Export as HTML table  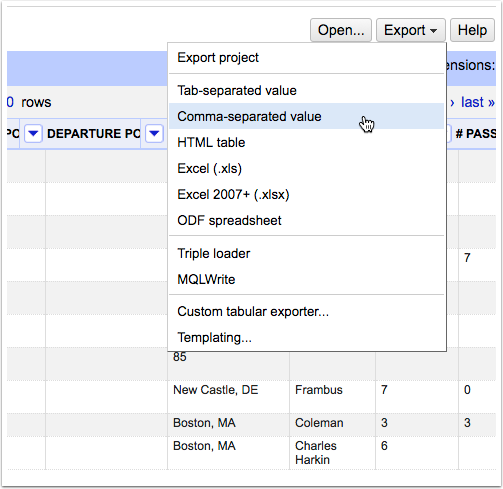(306, 142)
